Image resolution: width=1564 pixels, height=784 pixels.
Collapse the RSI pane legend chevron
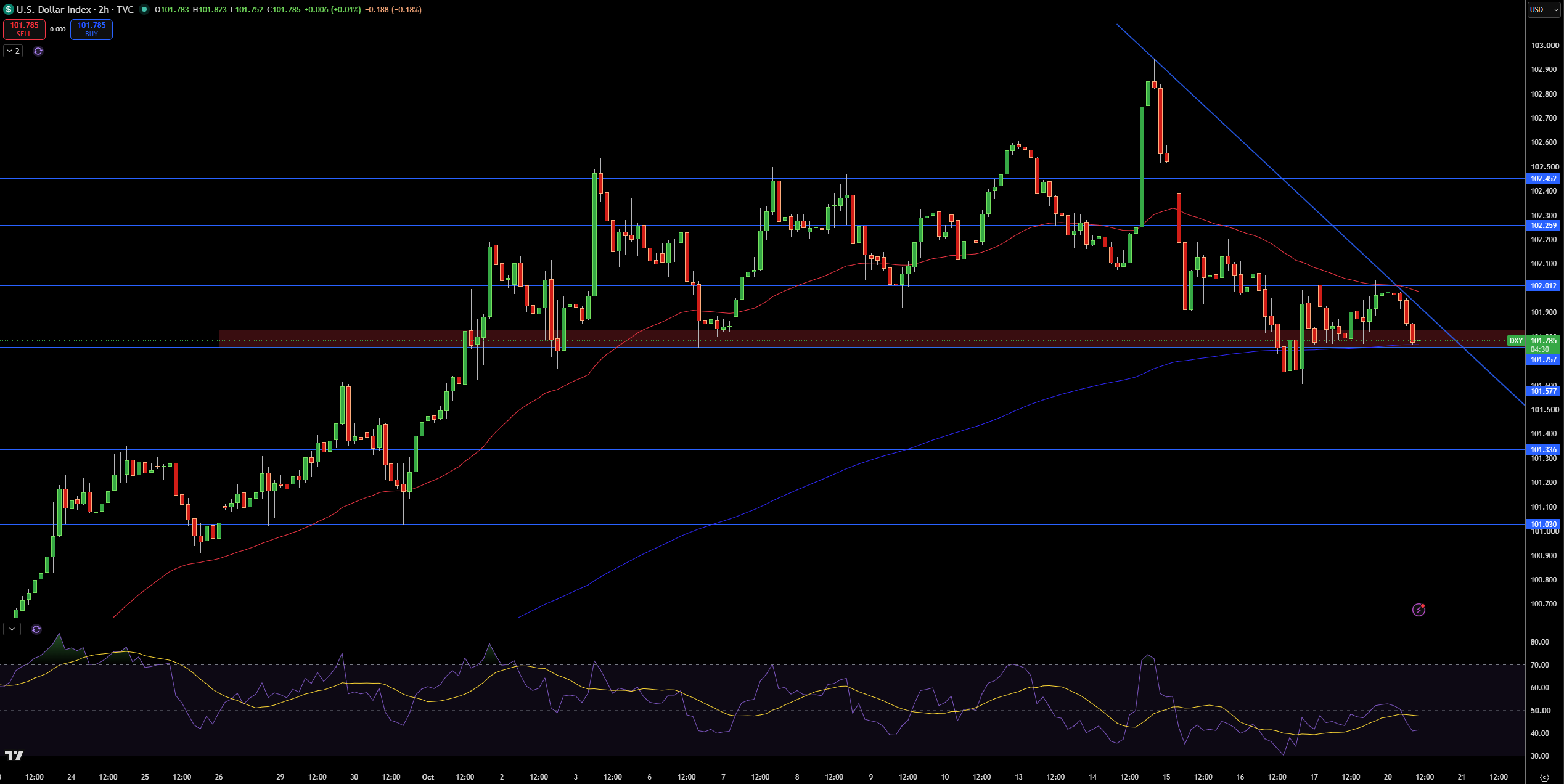point(12,629)
